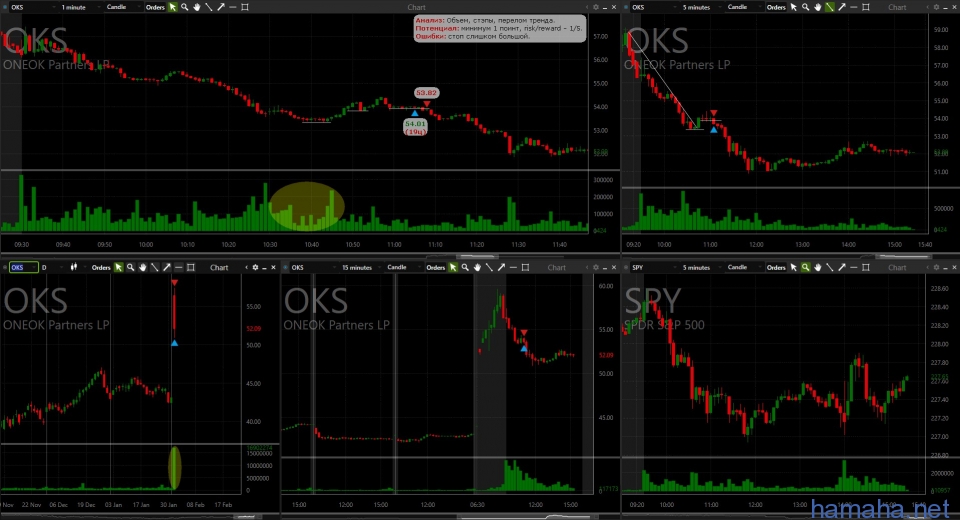Select the arrow drawing tool in the 1 minute OKS chart
Image resolution: width=960 pixels, height=520 pixels.
pos(220,7)
